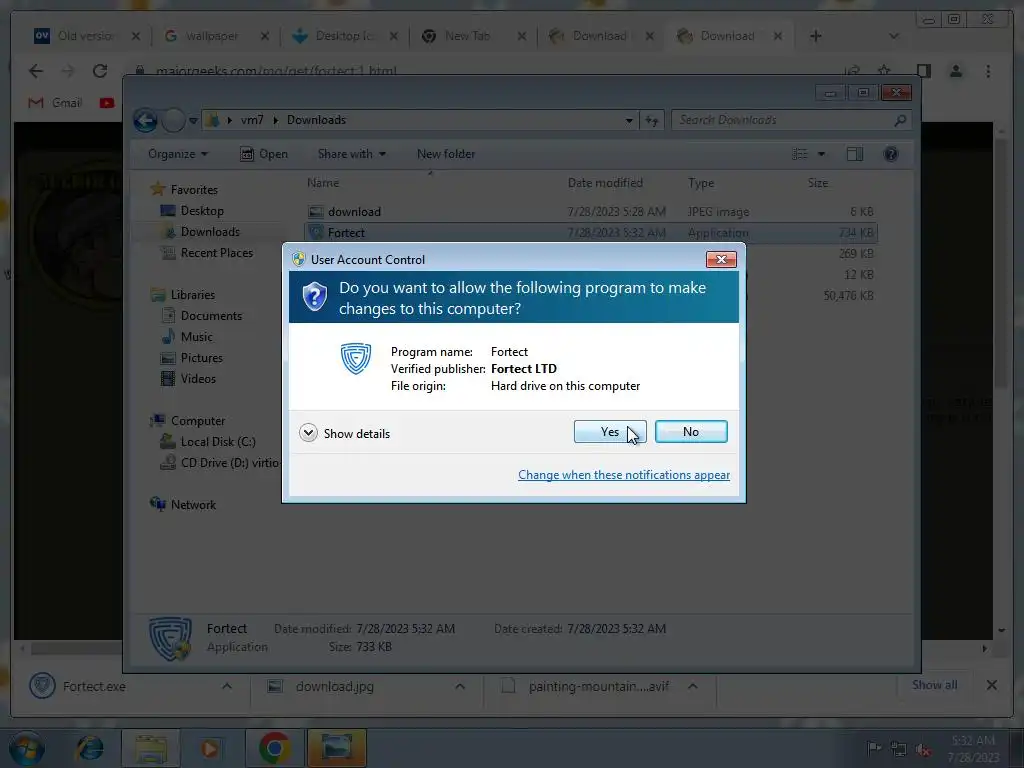
Task: Open Chrome side panel icon
Action: point(923,71)
